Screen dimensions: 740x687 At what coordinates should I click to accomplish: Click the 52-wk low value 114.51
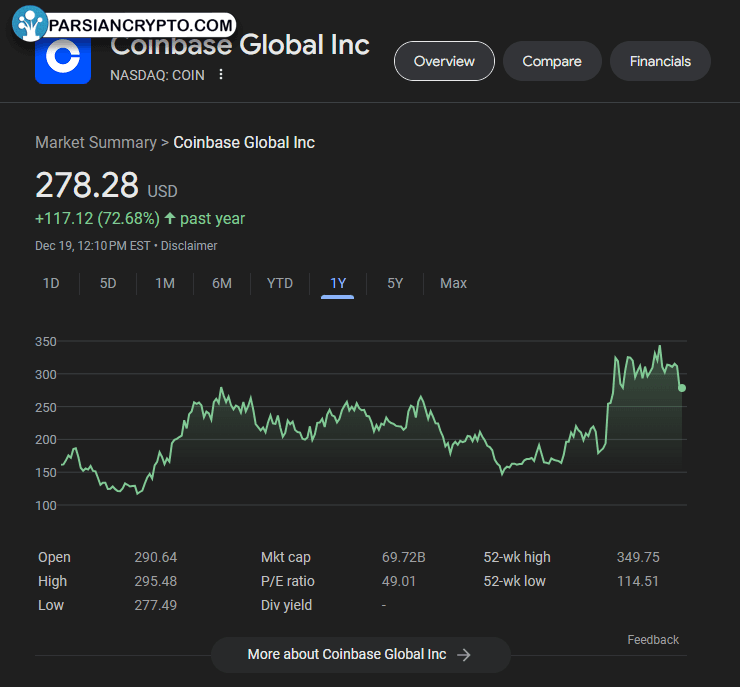(x=638, y=581)
